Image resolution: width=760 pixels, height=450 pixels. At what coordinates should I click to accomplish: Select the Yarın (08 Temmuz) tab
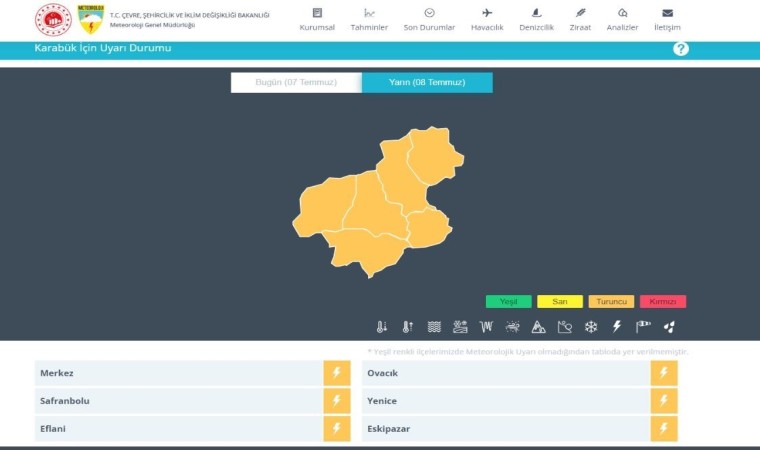(427, 82)
